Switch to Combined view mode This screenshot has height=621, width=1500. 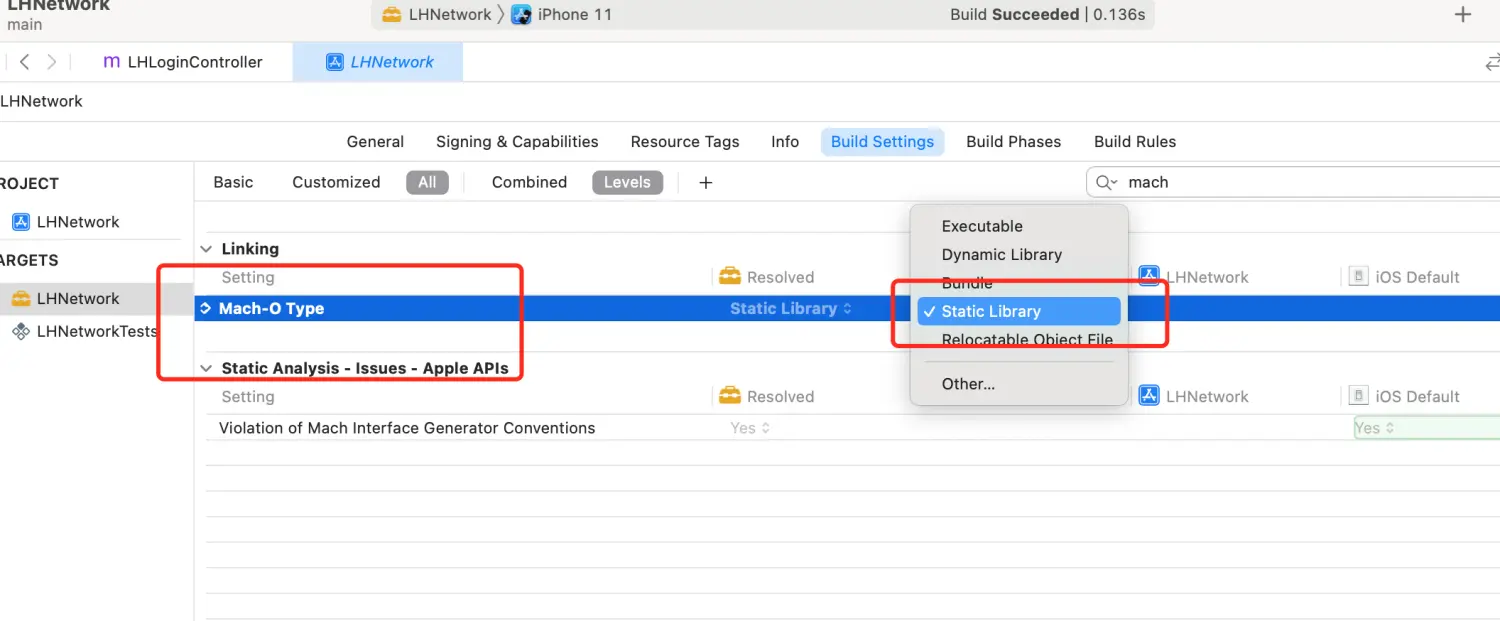click(529, 182)
